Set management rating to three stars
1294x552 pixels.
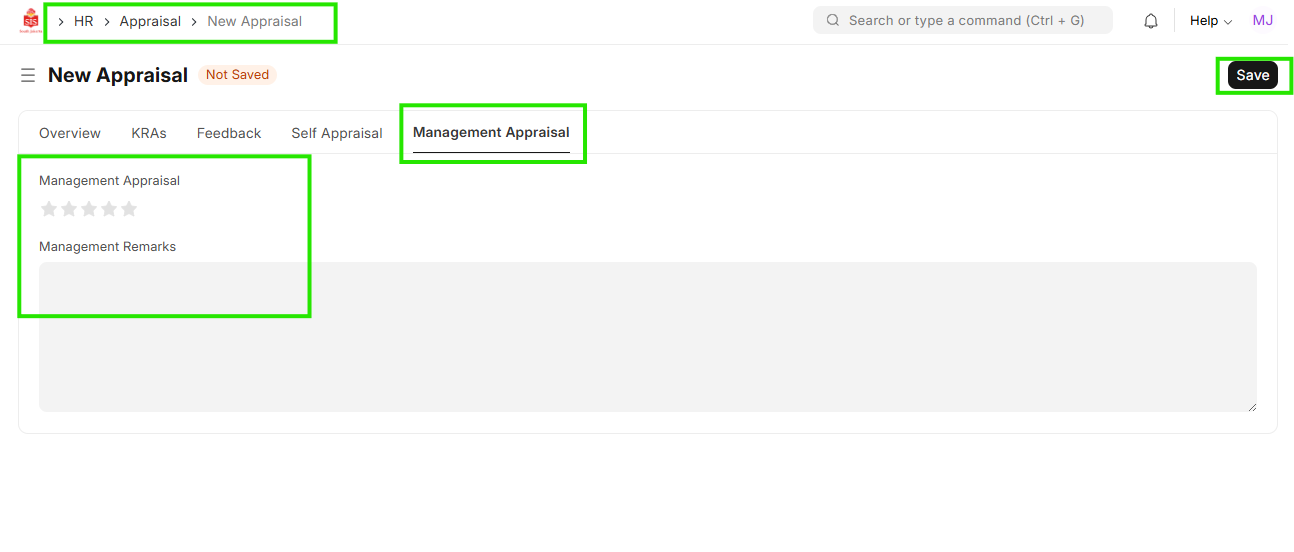[x=89, y=209]
